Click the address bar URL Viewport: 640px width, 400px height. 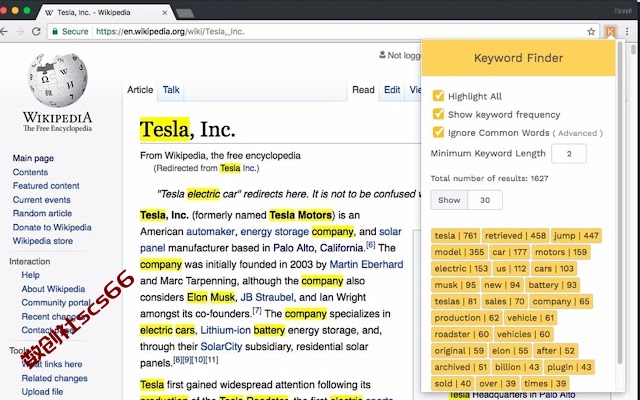170,31
